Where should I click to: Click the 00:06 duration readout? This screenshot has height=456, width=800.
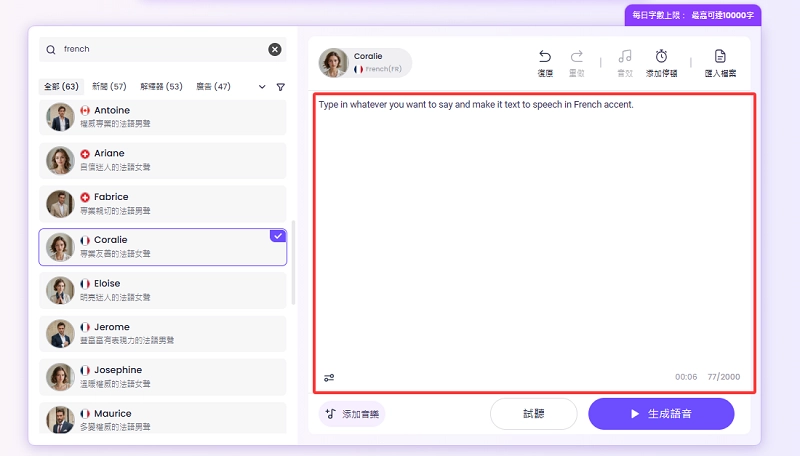[686, 377]
